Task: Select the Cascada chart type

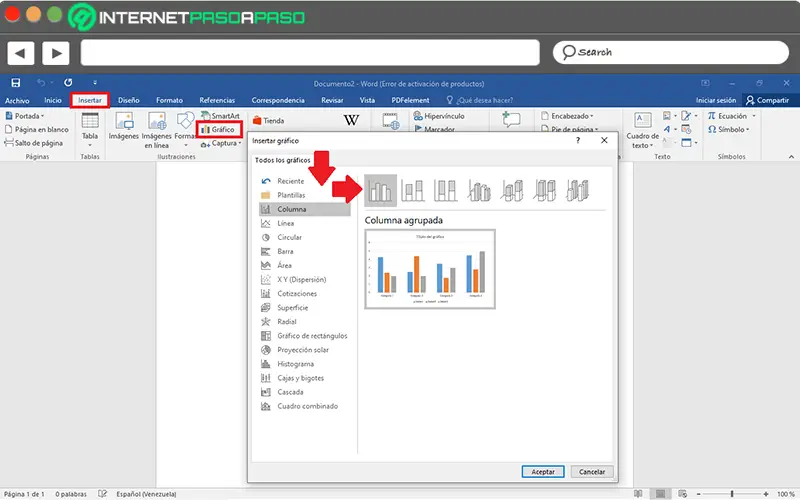Action: [x=304, y=392]
